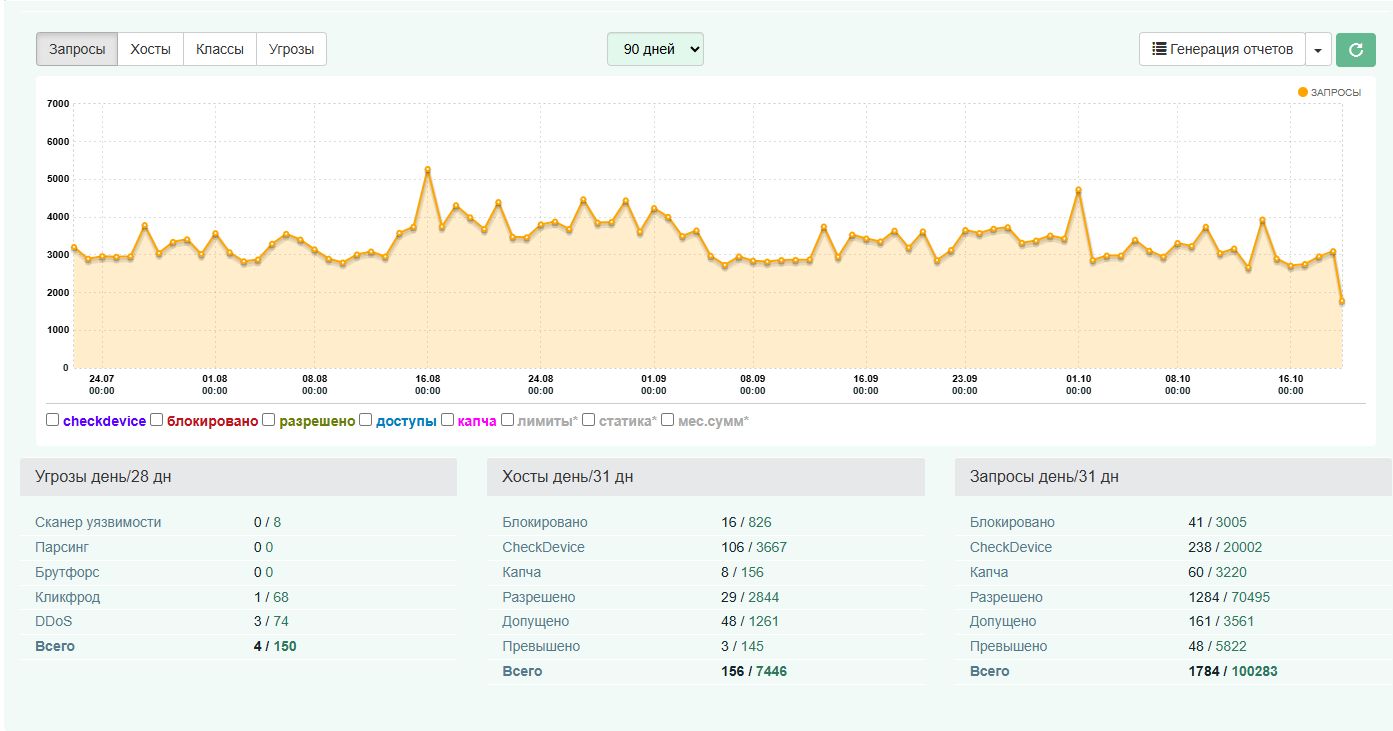Click hosts total value 7446
This screenshot has width=1393, height=731.
pyautogui.click(x=772, y=671)
